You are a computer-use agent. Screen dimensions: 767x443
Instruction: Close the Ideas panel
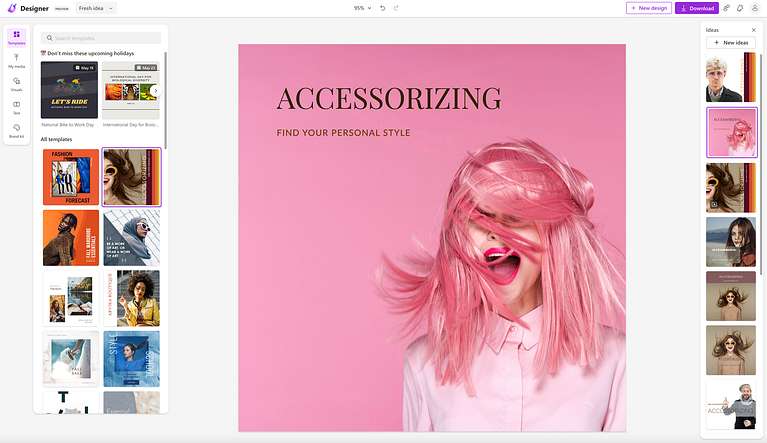tap(753, 30)
